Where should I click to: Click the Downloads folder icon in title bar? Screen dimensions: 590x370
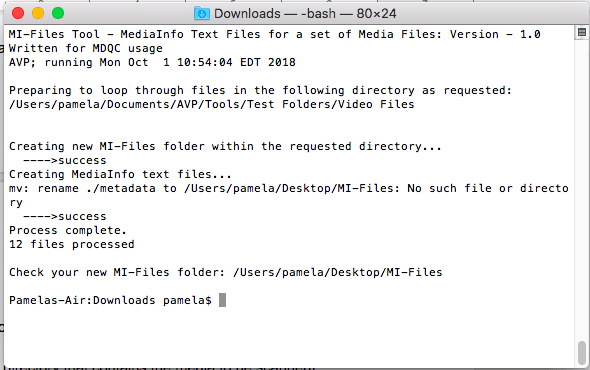(x=202, y=14)
